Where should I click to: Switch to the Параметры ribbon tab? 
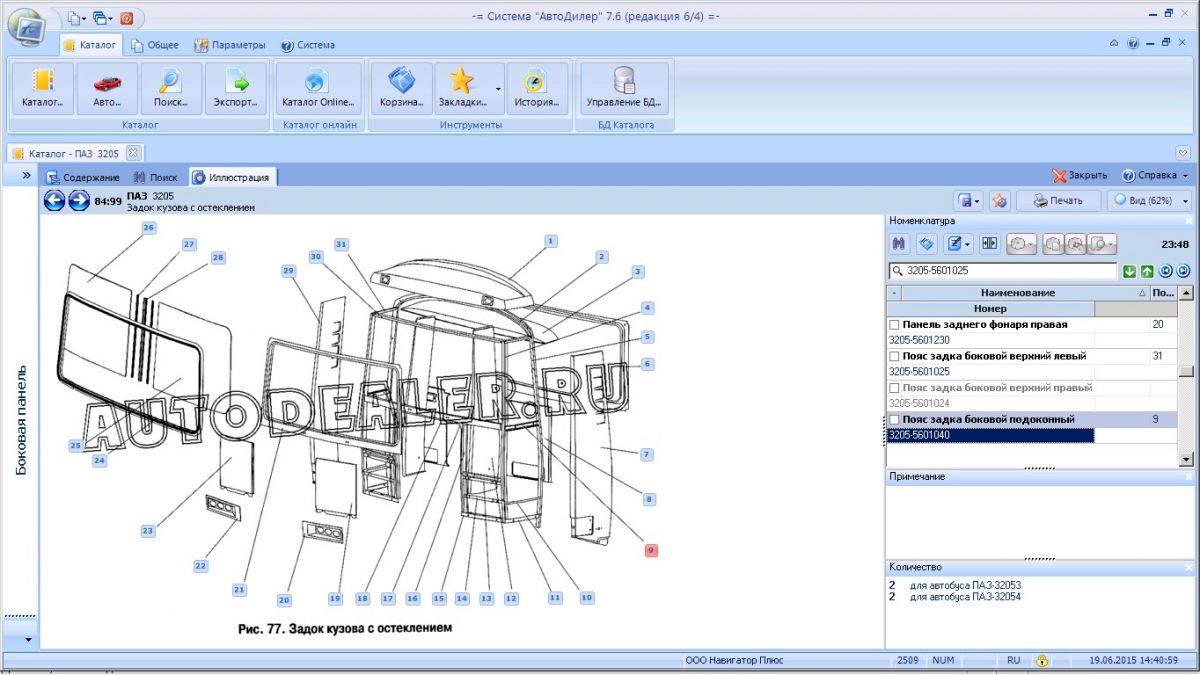[231, 45]
